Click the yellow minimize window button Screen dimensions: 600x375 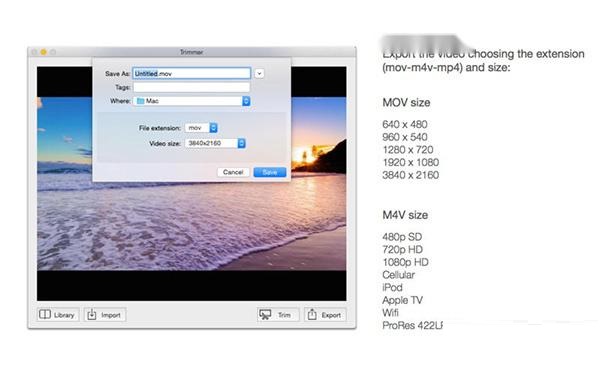tap(44, 52)
